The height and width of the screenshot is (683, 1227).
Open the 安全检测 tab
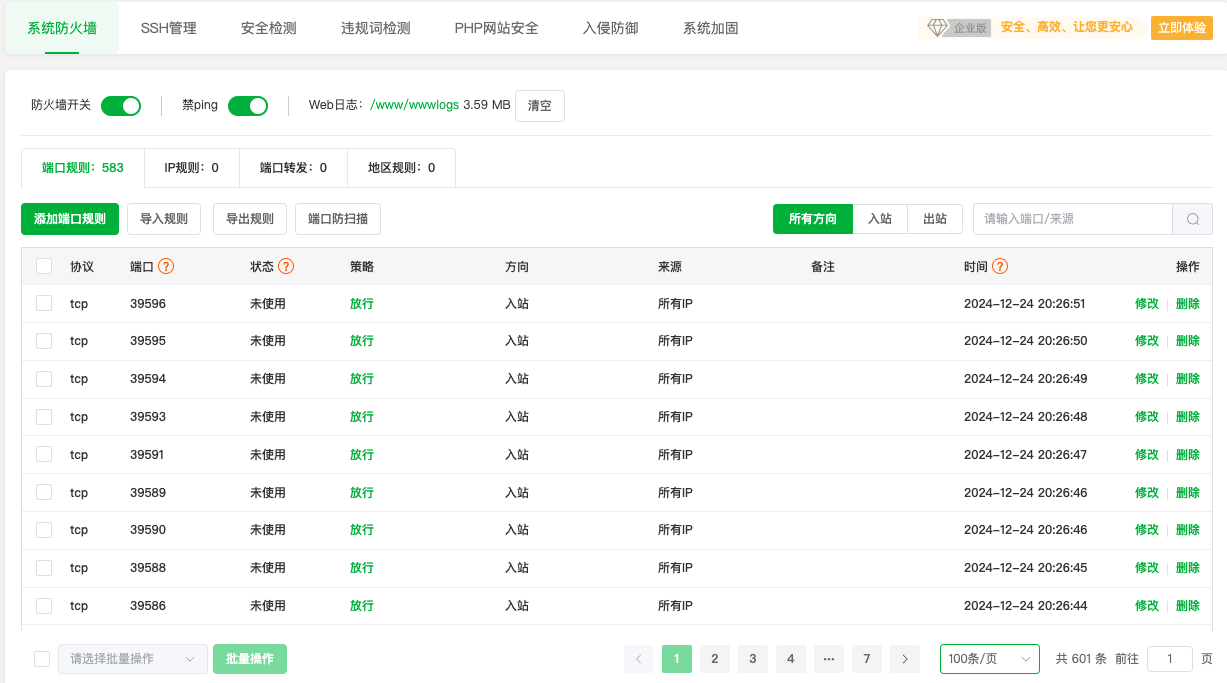[269, 28]
